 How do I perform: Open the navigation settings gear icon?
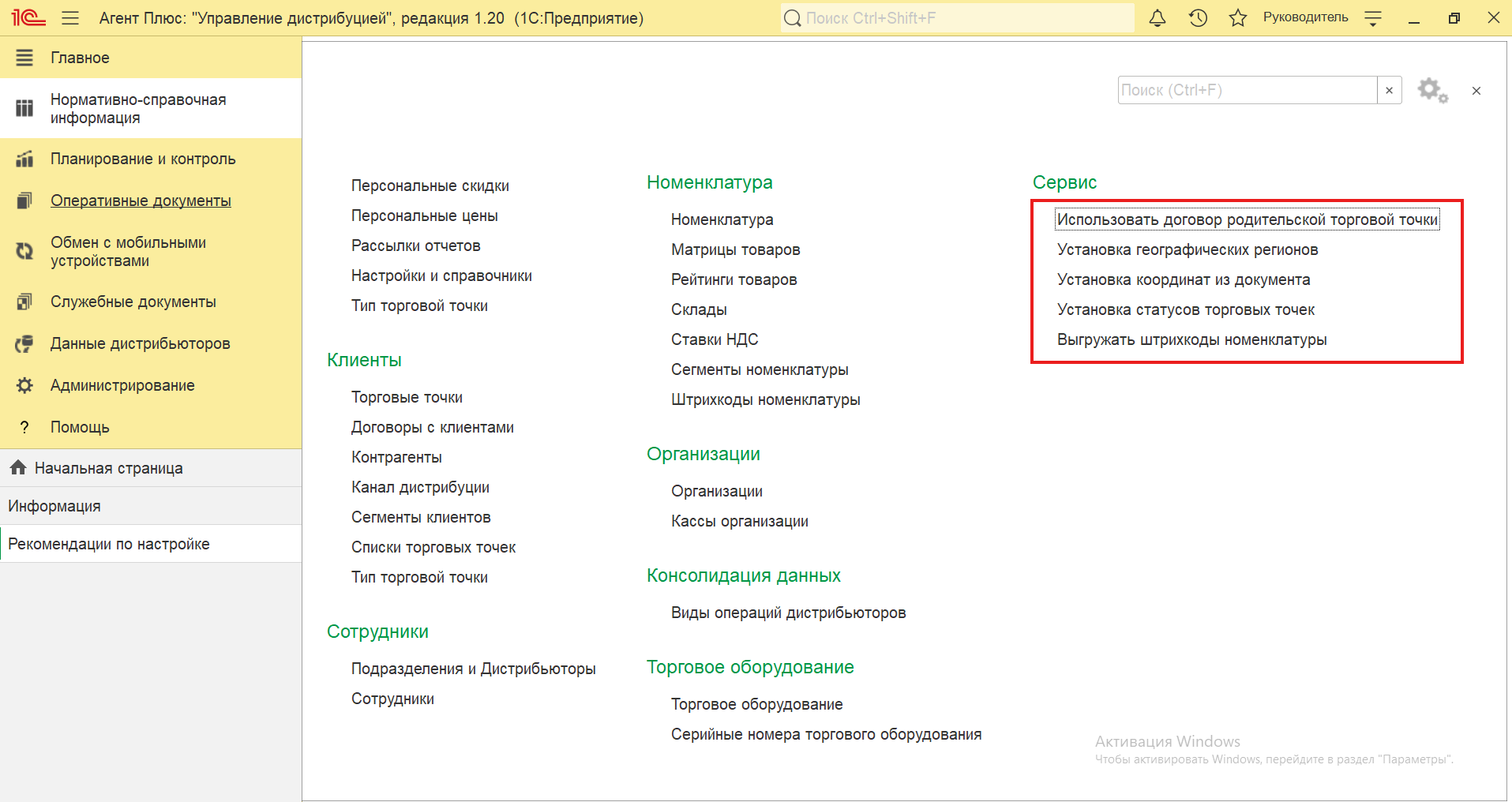[1431, 91]
